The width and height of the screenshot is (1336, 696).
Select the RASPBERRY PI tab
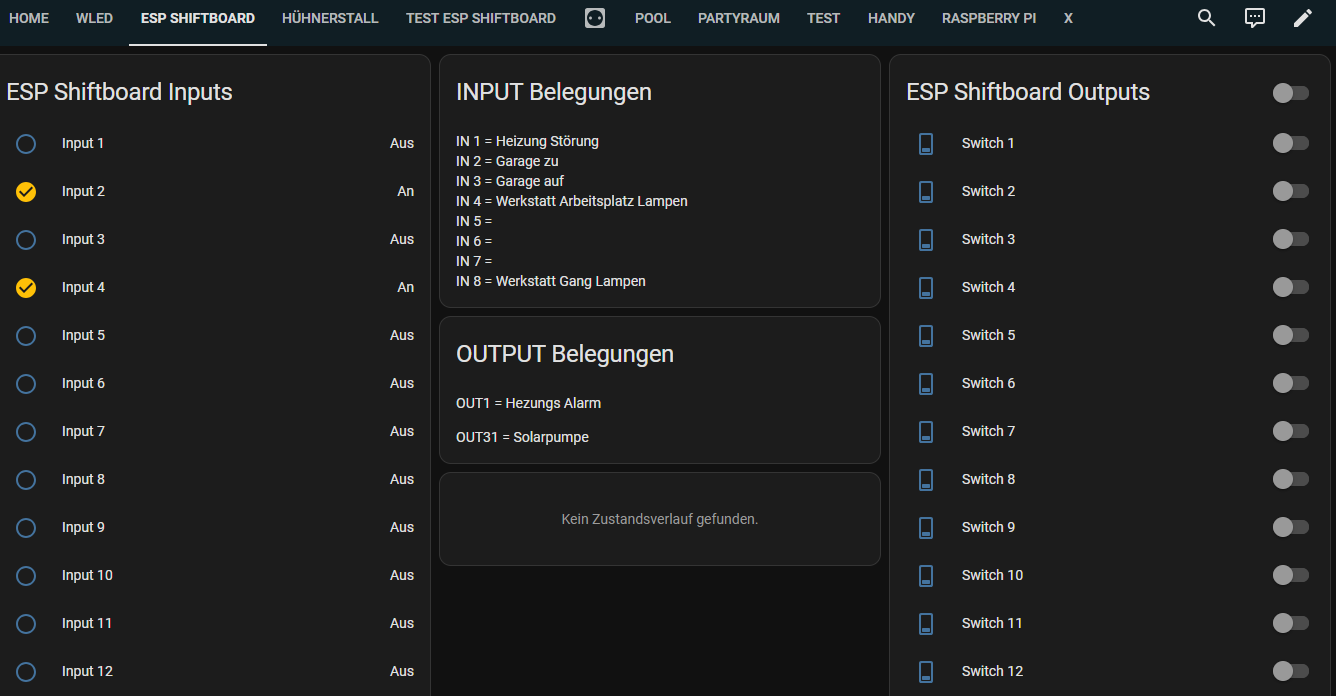pos(988,17)
